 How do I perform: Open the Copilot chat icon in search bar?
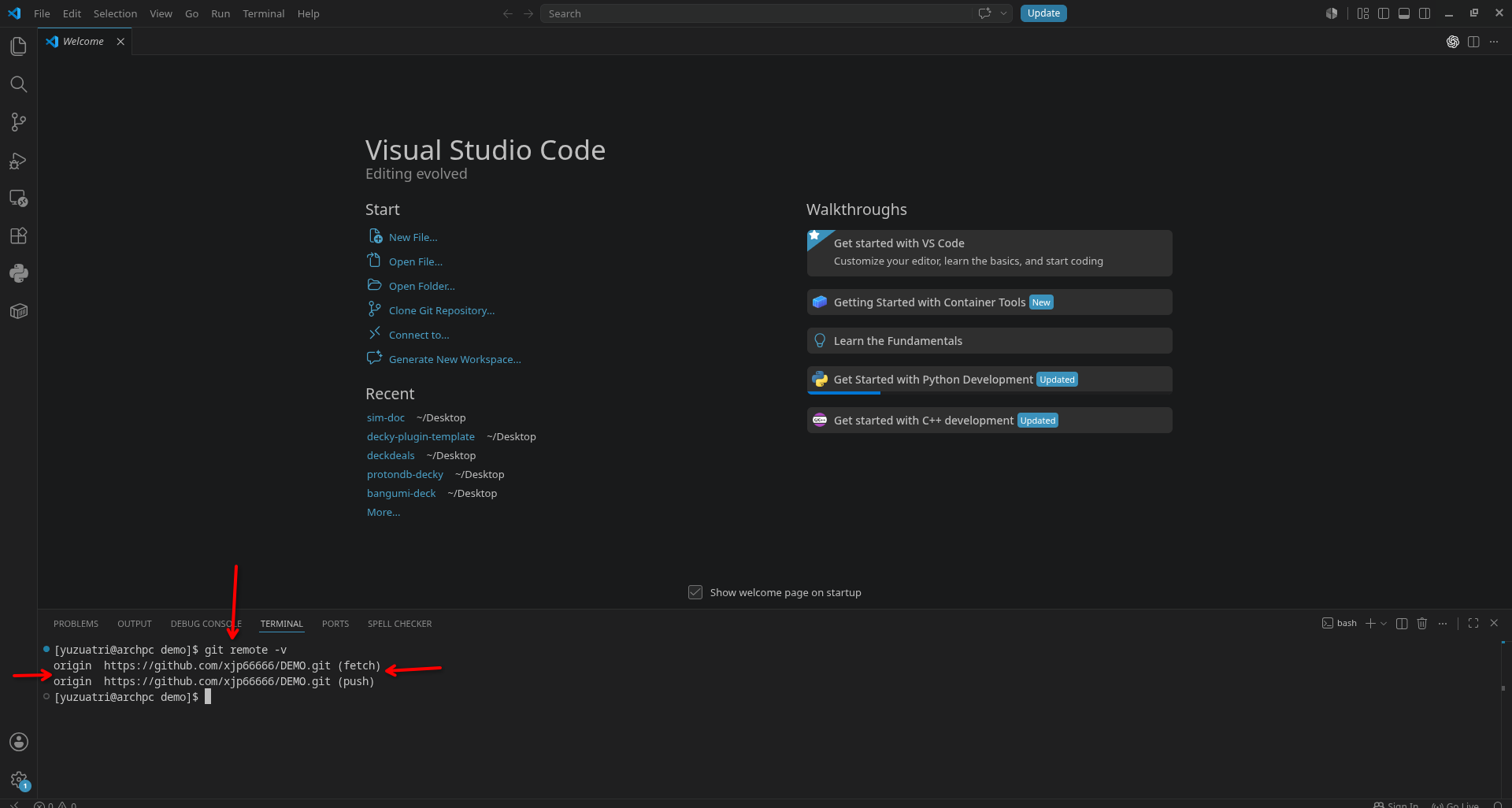click(984, 13)
